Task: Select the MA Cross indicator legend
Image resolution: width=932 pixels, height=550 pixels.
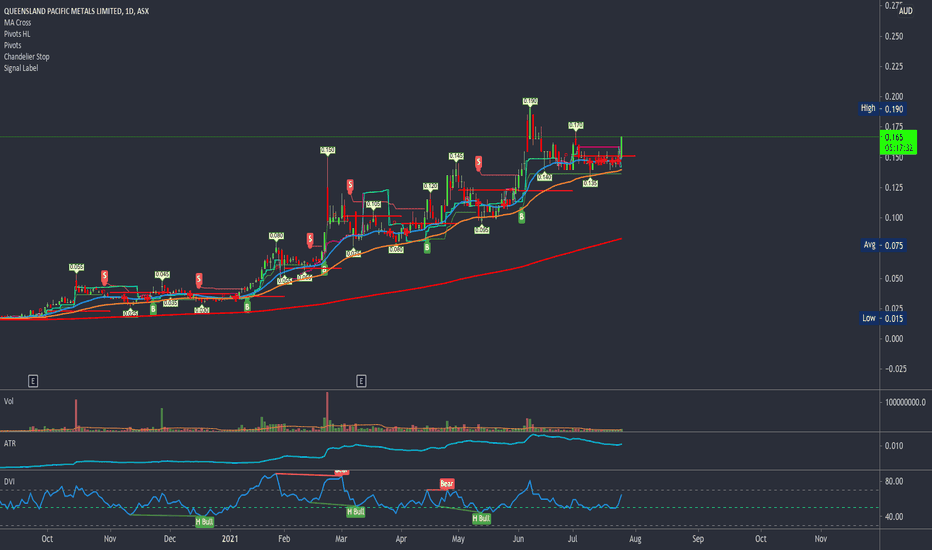Action: pos(17,23)
